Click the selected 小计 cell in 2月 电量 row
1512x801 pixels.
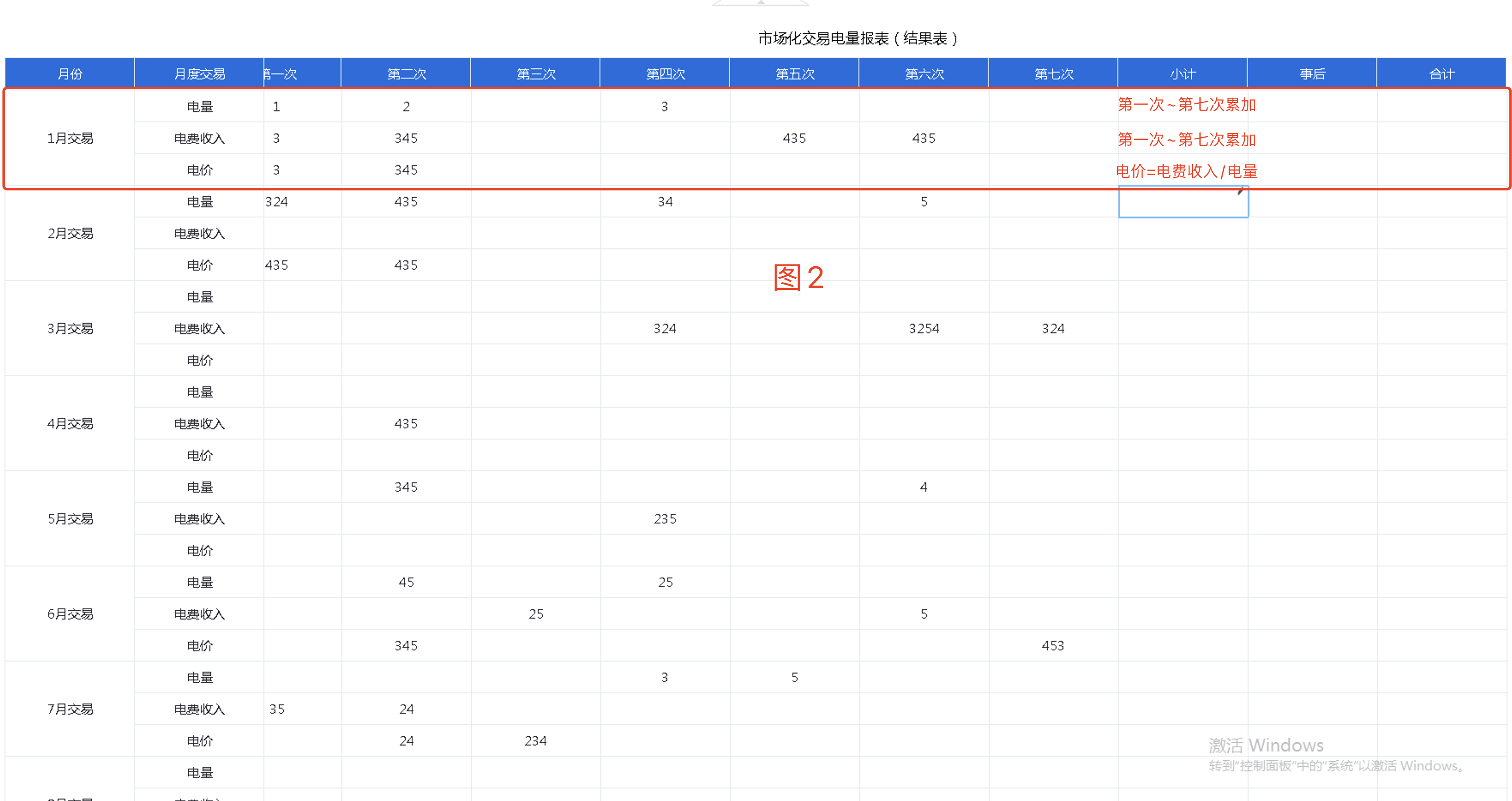point(1183,202)
